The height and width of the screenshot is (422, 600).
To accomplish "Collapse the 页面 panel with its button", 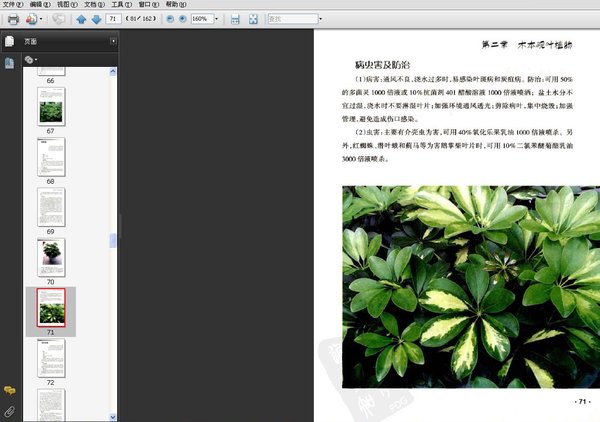I will [113, 41].
